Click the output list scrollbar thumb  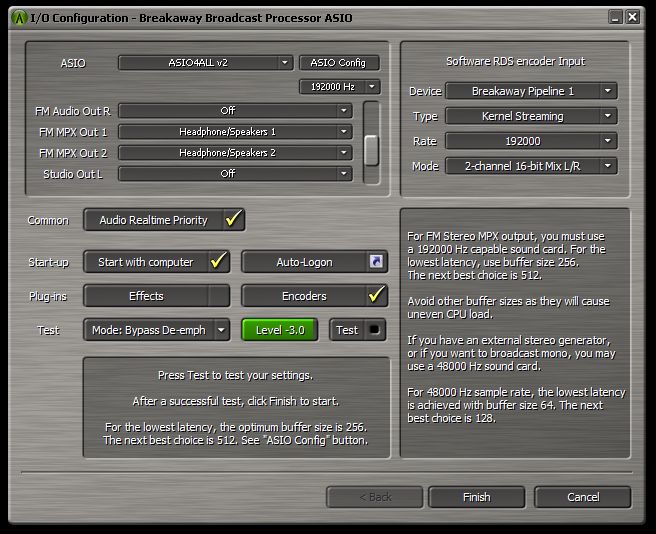[371, 150]
